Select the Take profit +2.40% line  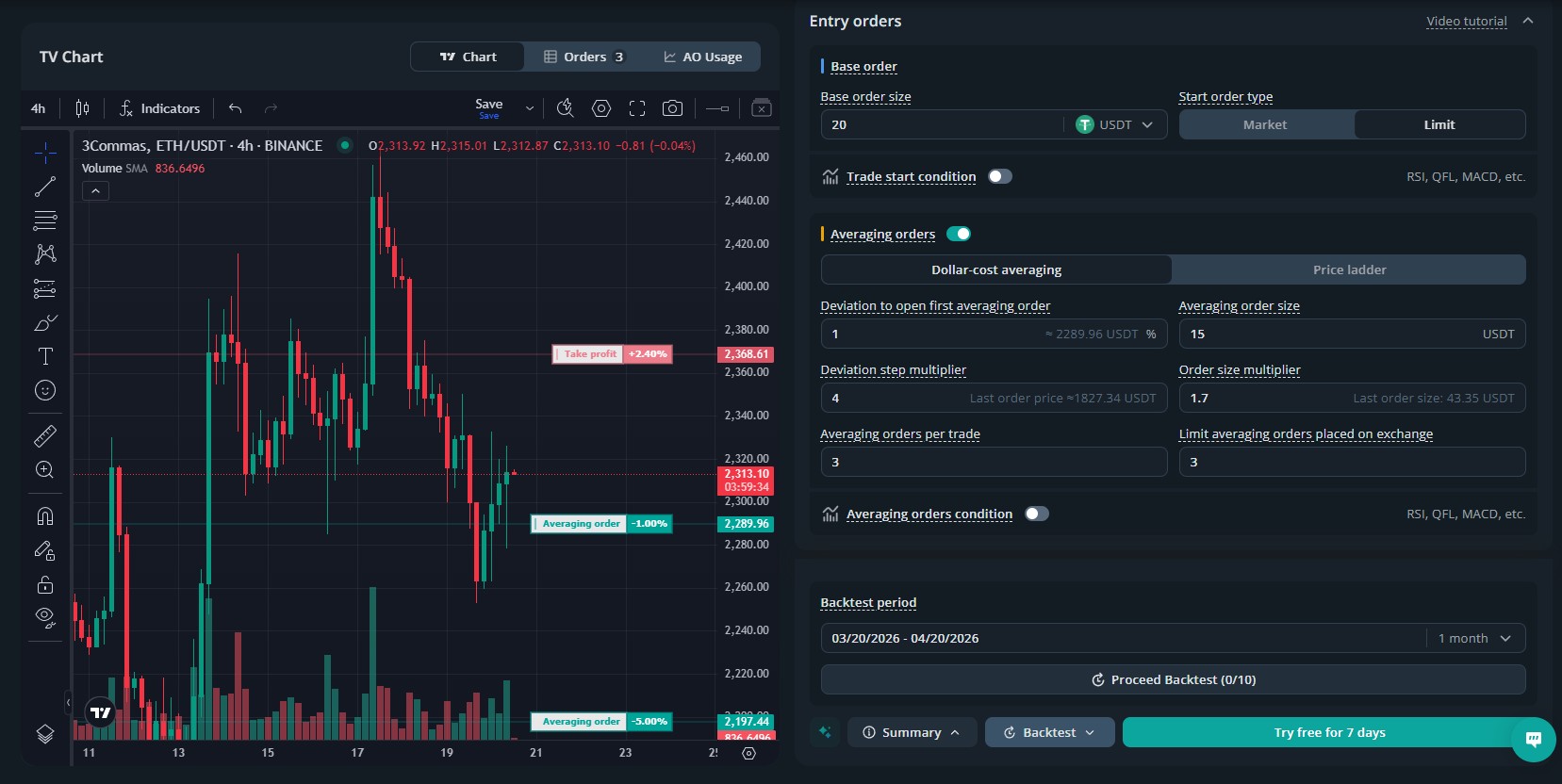(x=613, y=354)
